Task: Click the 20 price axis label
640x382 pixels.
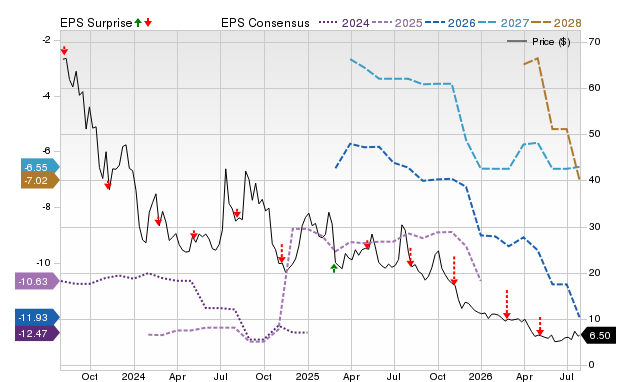Action: 594,273
